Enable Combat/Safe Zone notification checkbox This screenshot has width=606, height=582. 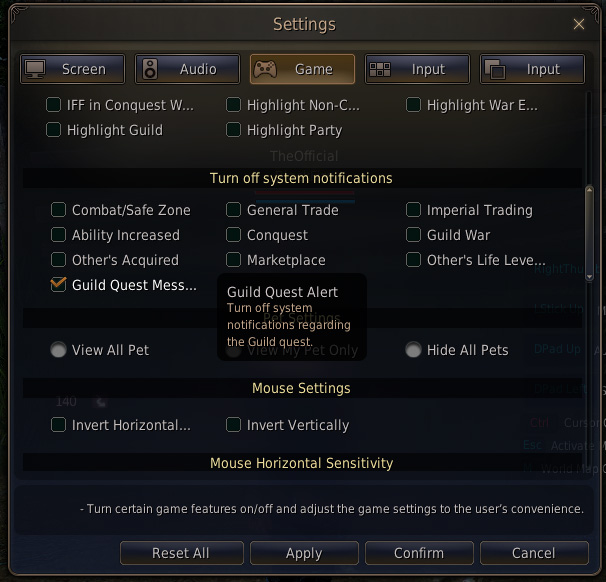58,210
